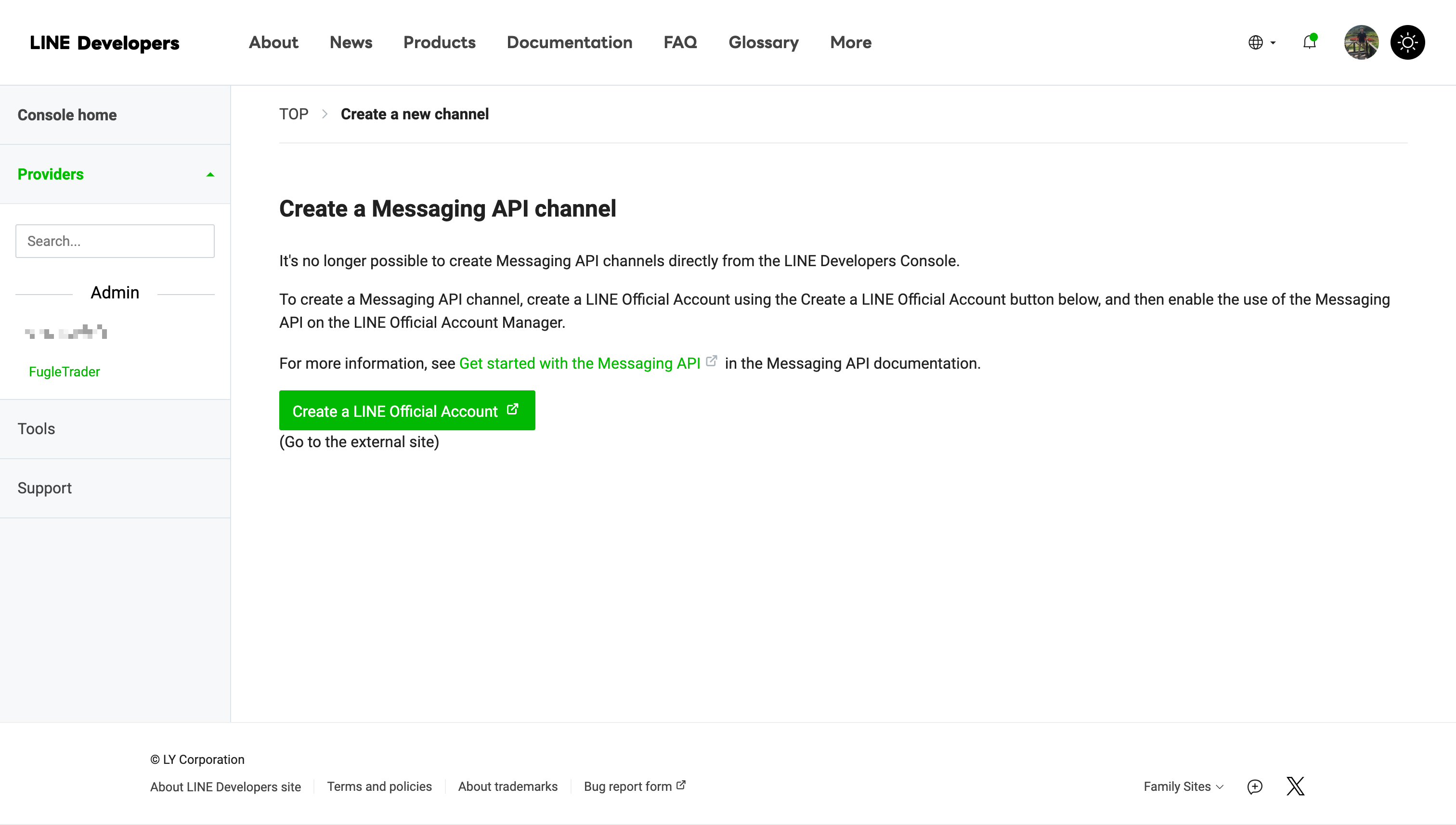Select the blurred provider under Admin
This screenshot has width=1456, height=825.
click(66, 332)
